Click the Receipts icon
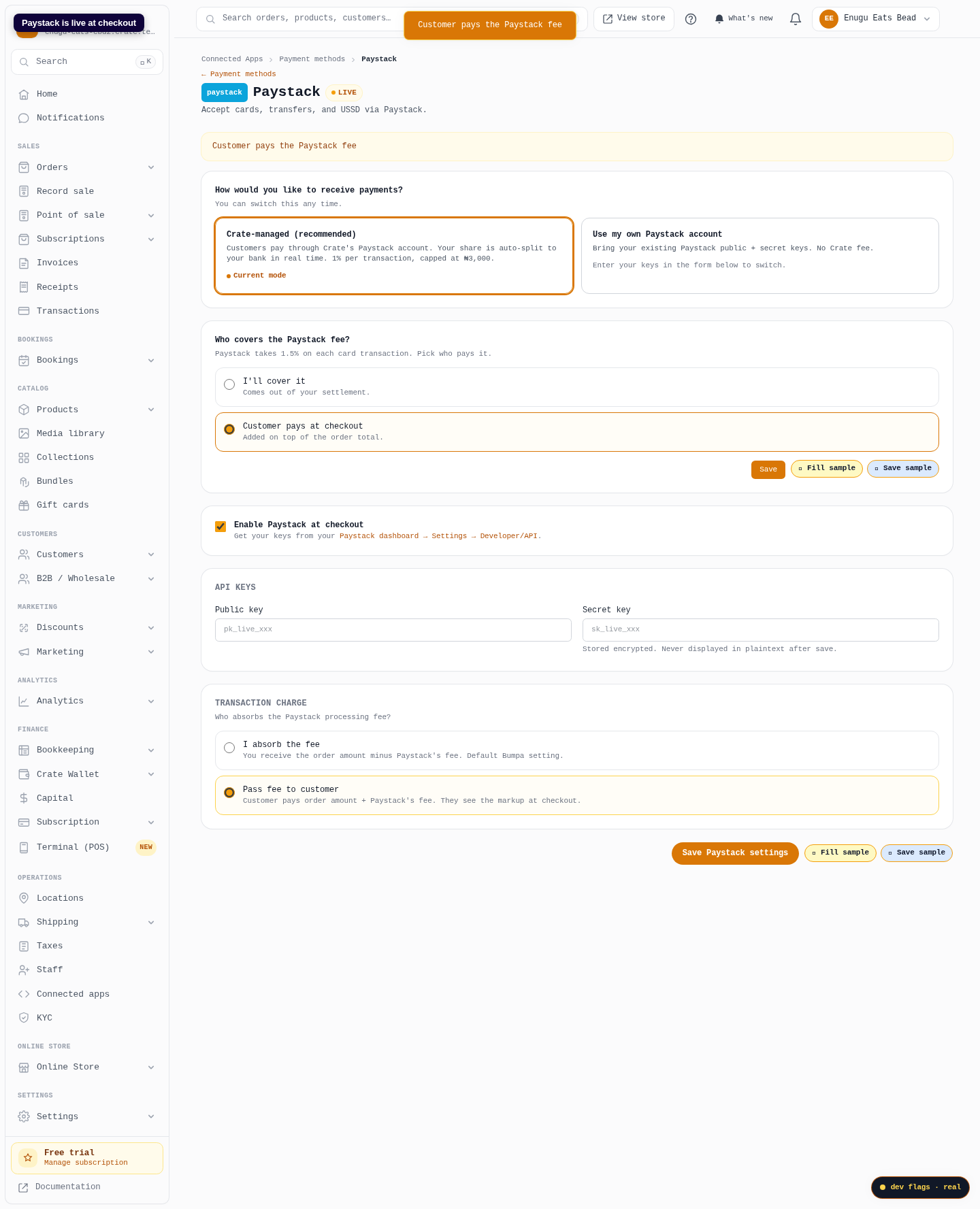 point(24,287)
